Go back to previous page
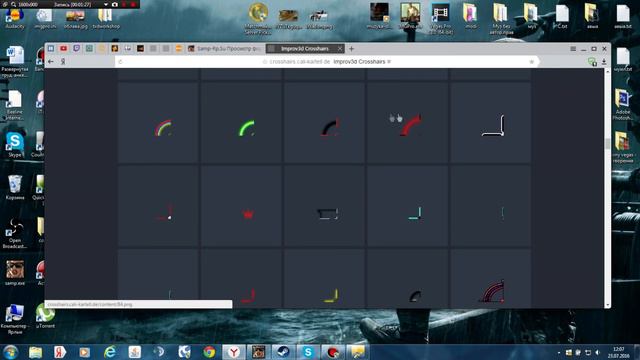Viewport: 640px width, 360px height. click(x=51, y=62)
